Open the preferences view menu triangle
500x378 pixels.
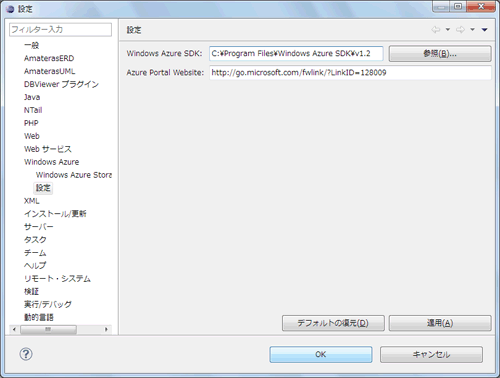[485, 30]
